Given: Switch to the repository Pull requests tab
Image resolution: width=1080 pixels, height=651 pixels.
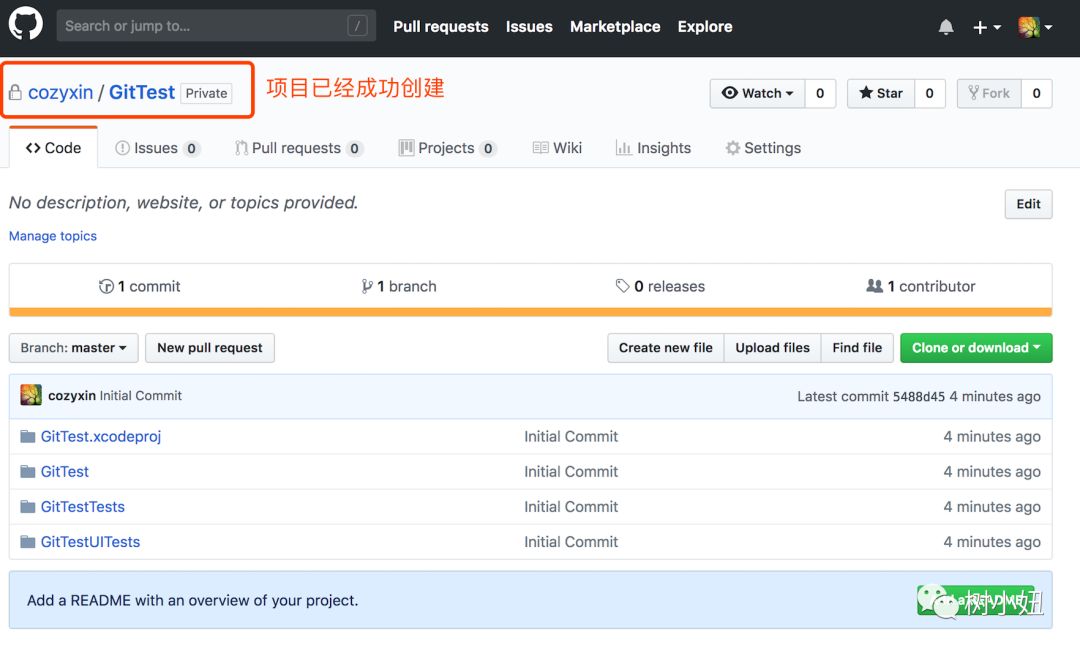Looking at the screenshot, I should (x=298, y=148).
